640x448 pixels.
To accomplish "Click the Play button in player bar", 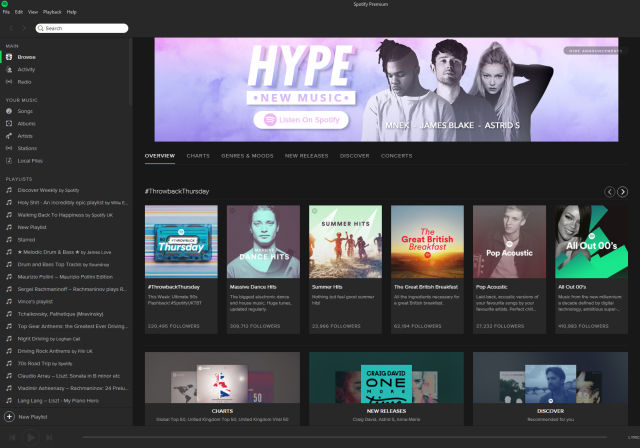I will click(x=30, y=437).
